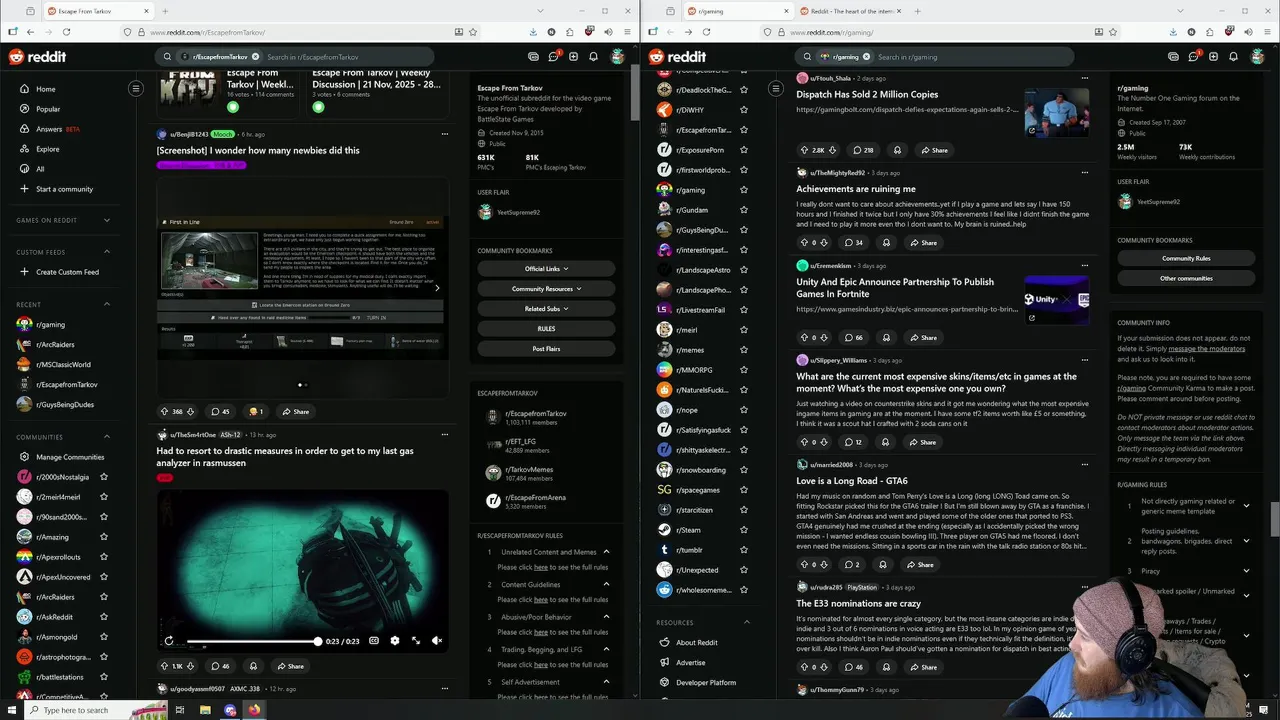Open chat icon in EscapefromTarkov window

click(x=553, y=57)
